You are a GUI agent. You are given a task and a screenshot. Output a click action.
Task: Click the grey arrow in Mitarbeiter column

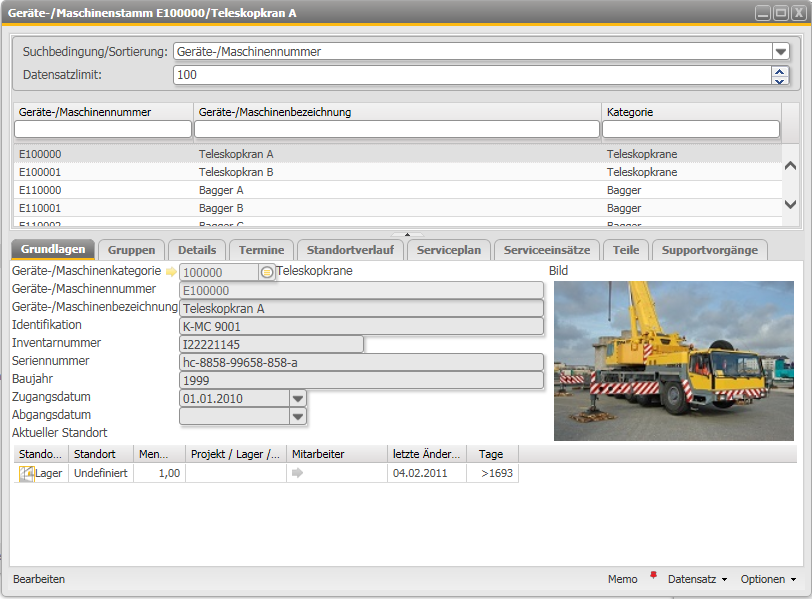point(297,473)
